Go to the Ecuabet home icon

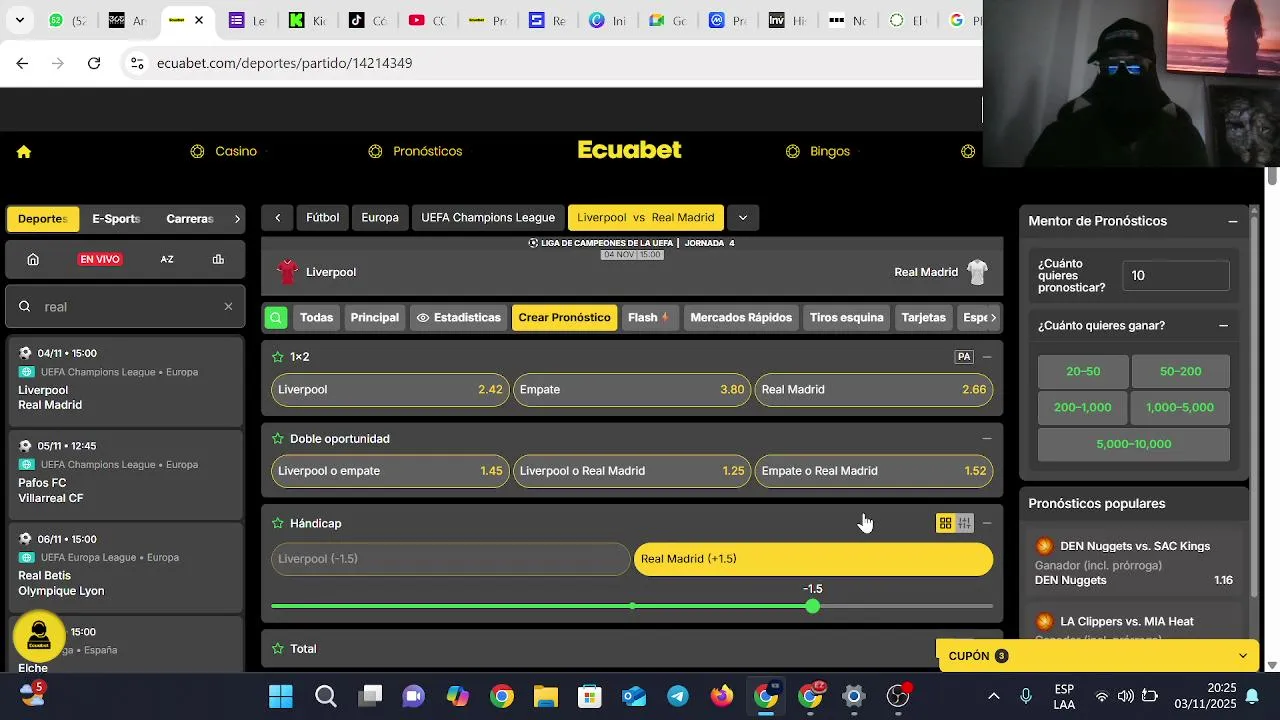point(24,152)
